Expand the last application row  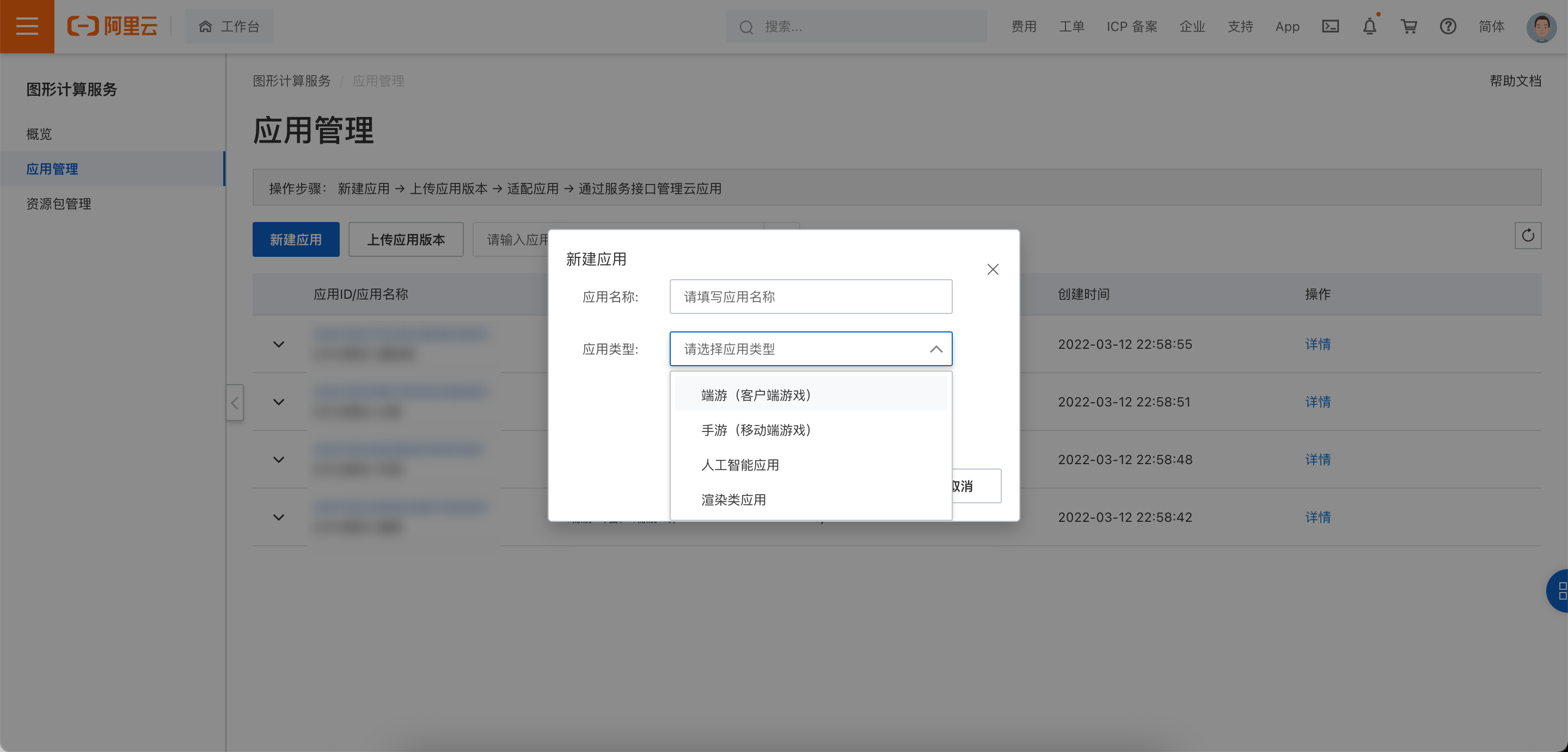point(279,517)
